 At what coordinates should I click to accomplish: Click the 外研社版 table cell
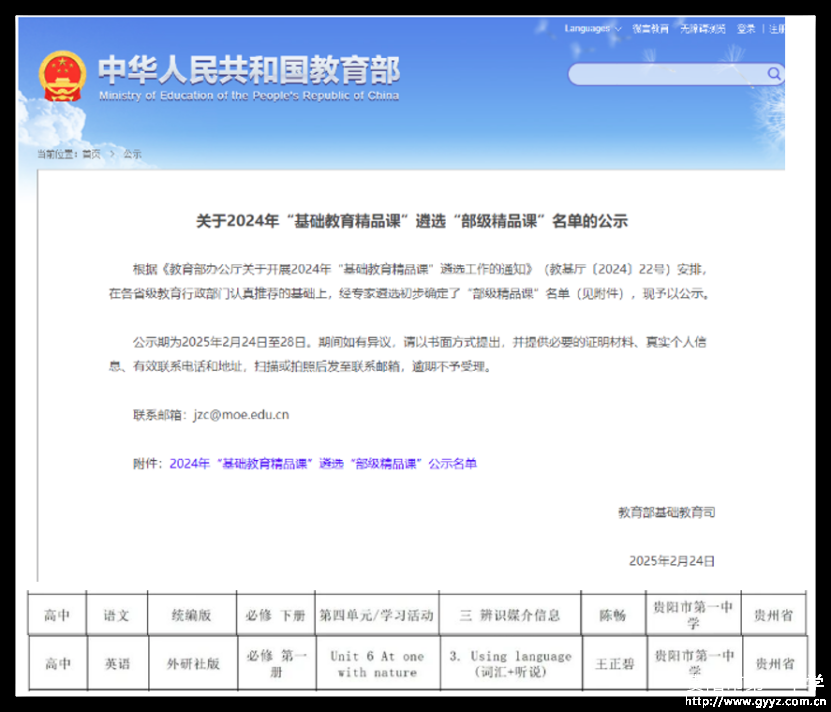coord(193,663)
